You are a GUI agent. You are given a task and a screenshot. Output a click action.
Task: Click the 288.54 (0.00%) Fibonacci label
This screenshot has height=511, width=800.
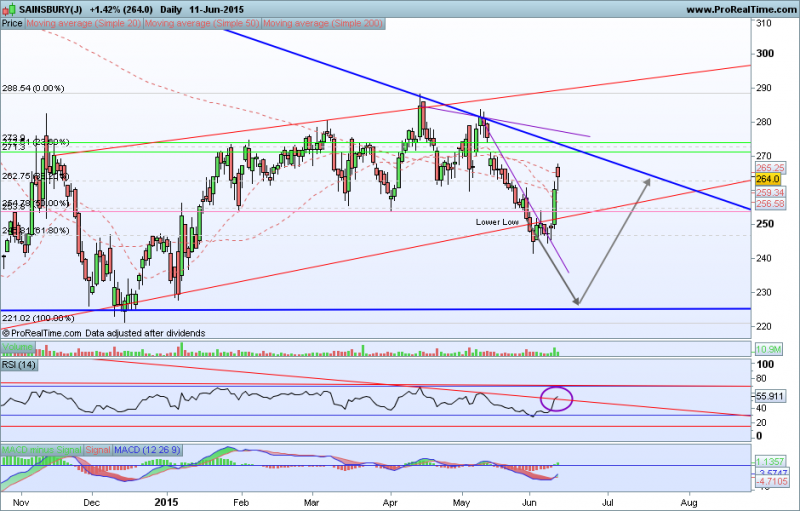click(x=33, y=88)
